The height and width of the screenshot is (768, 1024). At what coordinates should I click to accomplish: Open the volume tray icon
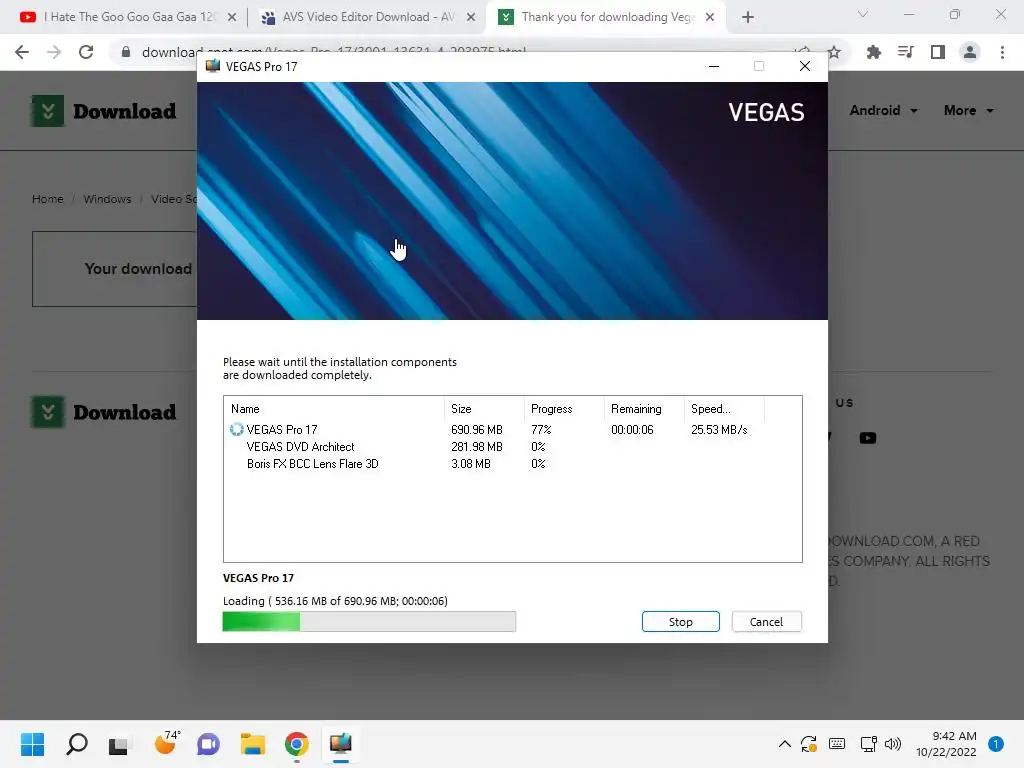click(x=892, y=744)
